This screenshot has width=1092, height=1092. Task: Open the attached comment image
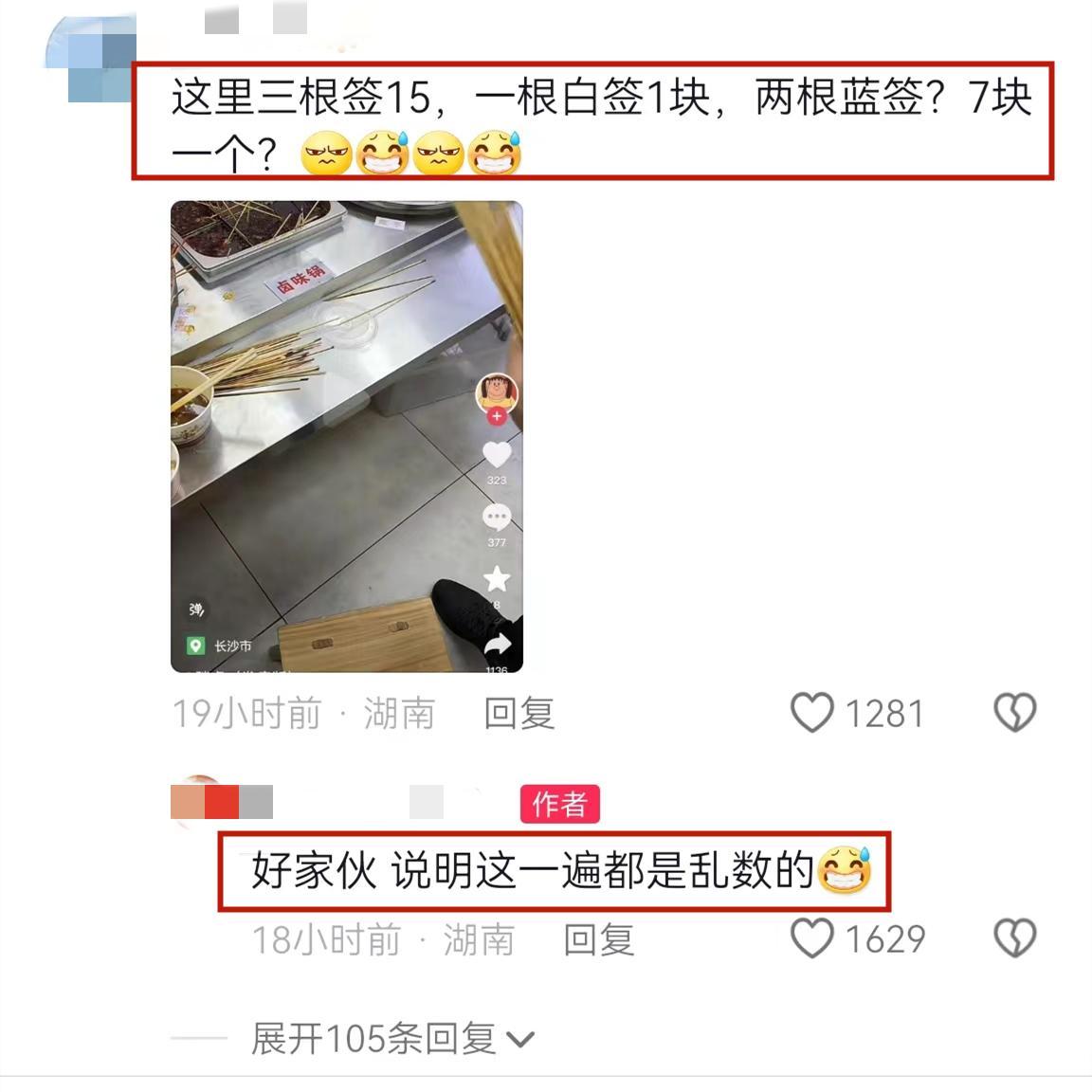[x=347, y=437]
